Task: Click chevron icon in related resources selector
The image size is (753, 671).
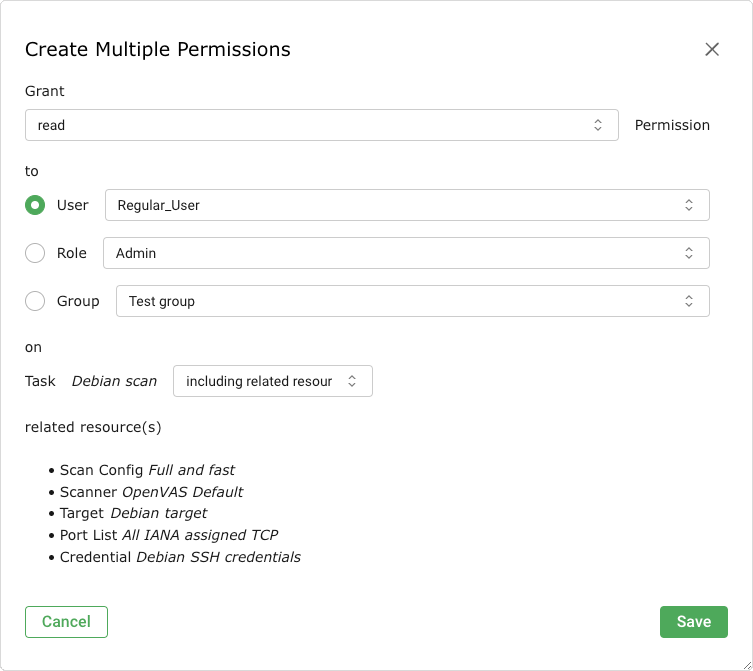Action: coord(352,381)
